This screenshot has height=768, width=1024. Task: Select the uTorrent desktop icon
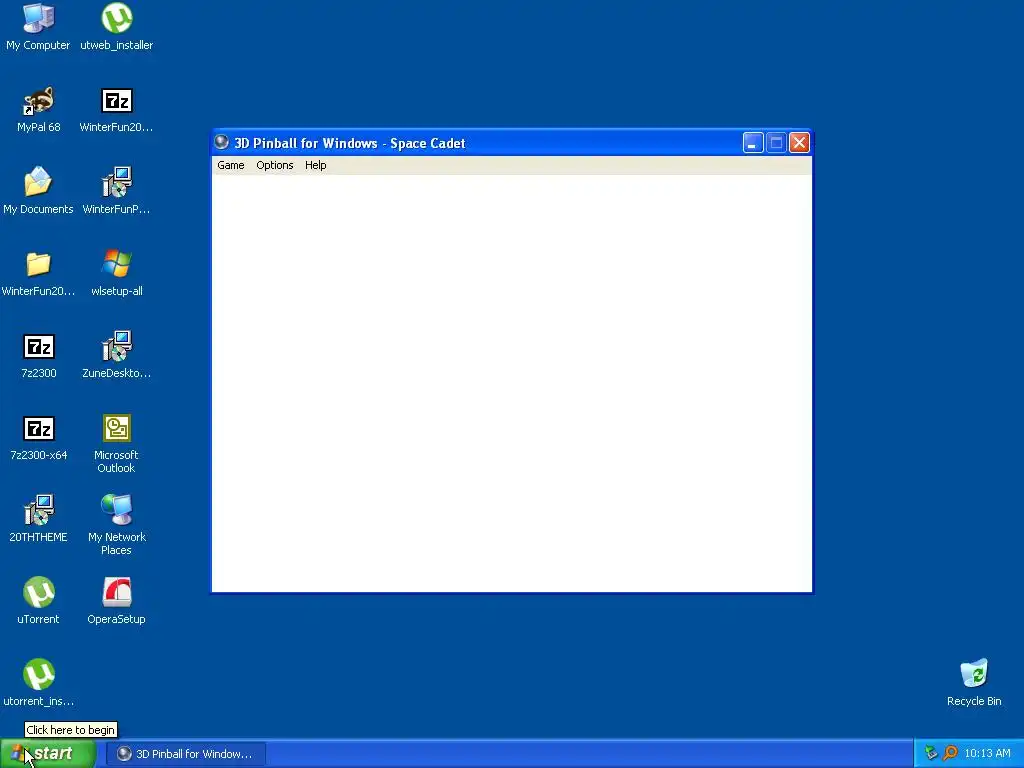(x=39, y=592)
